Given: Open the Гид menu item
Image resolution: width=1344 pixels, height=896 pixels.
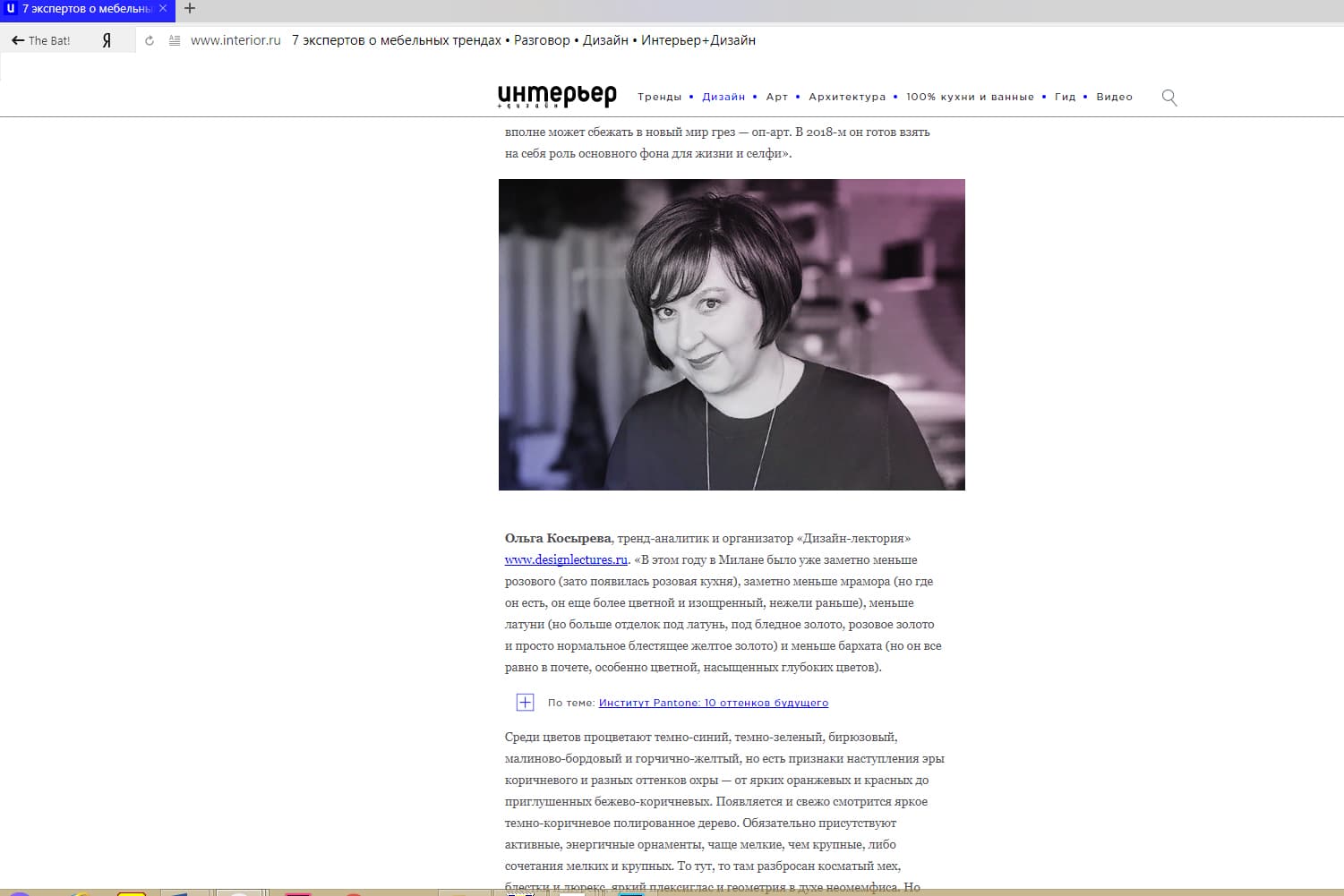Looking at the screenshot, I should coord(1065,97).
